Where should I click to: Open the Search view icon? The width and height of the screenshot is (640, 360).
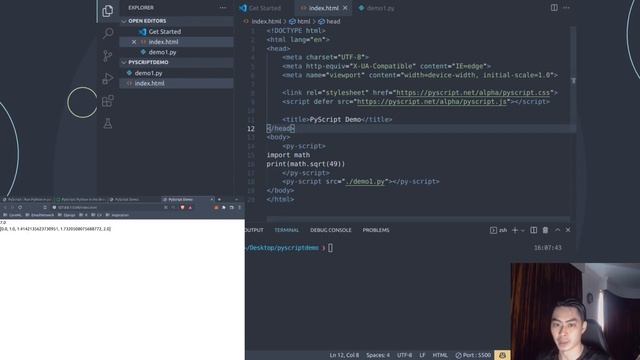[x=108, y=33]
